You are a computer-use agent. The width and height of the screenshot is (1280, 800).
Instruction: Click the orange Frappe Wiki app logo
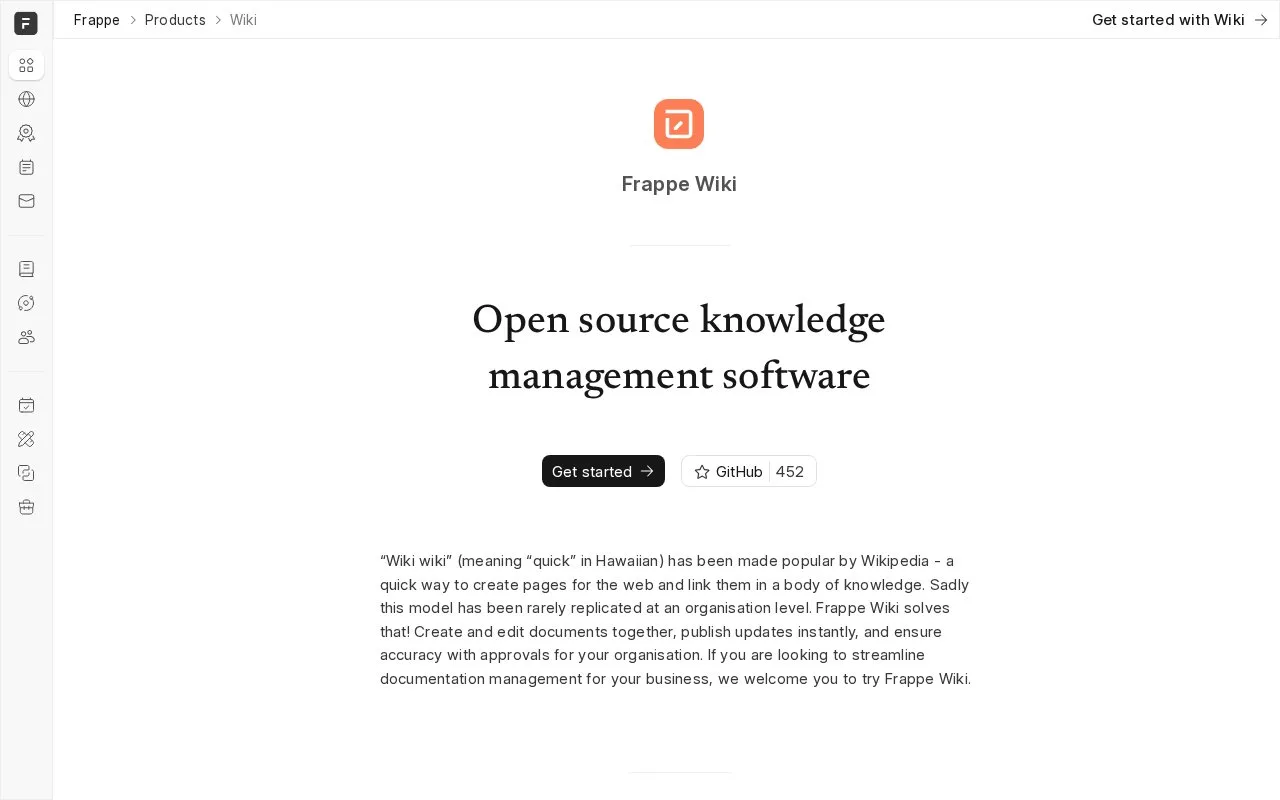point(679,124)
